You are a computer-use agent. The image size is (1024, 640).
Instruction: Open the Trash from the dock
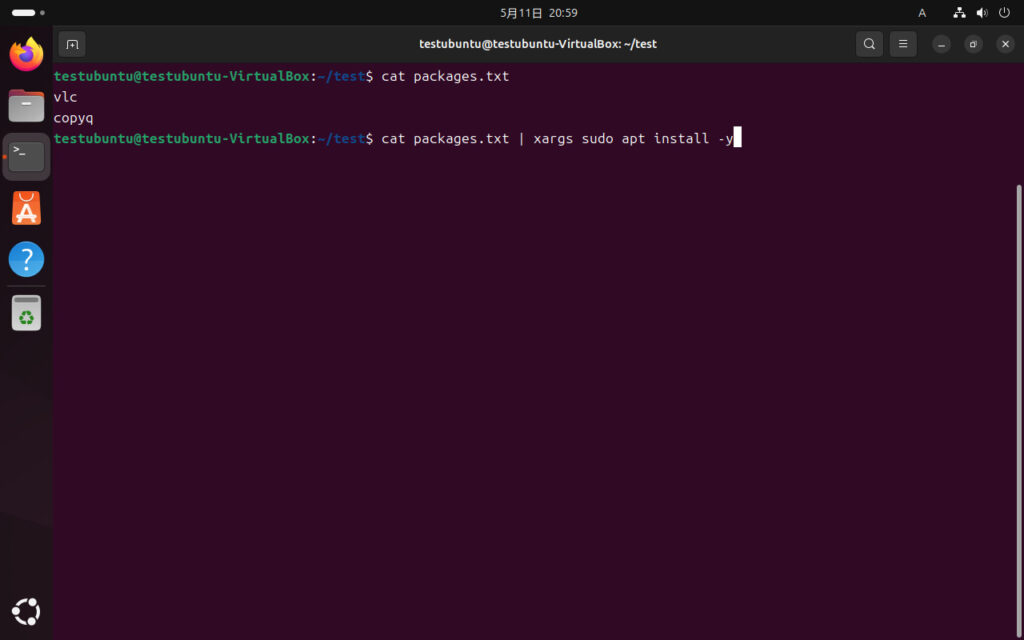[26, 312]
